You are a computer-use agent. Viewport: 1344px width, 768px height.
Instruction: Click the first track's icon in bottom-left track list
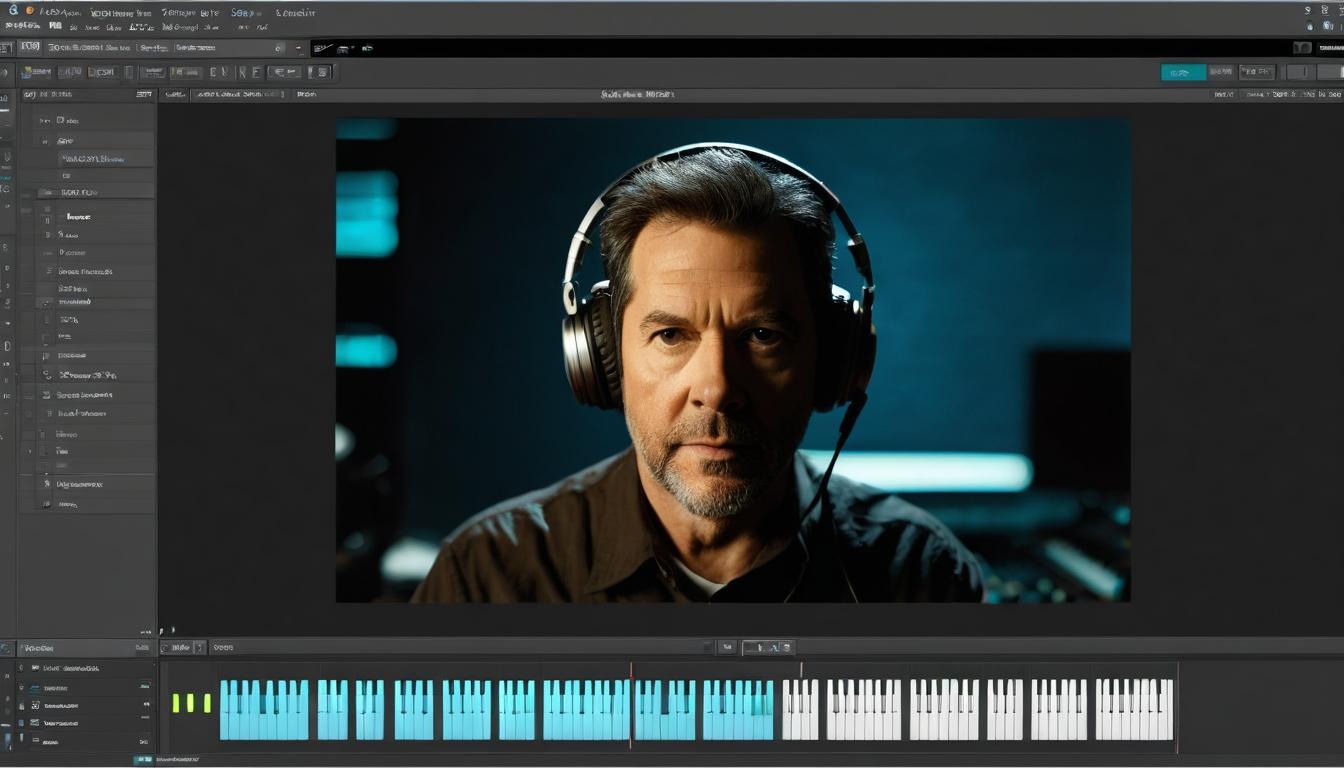35,667
